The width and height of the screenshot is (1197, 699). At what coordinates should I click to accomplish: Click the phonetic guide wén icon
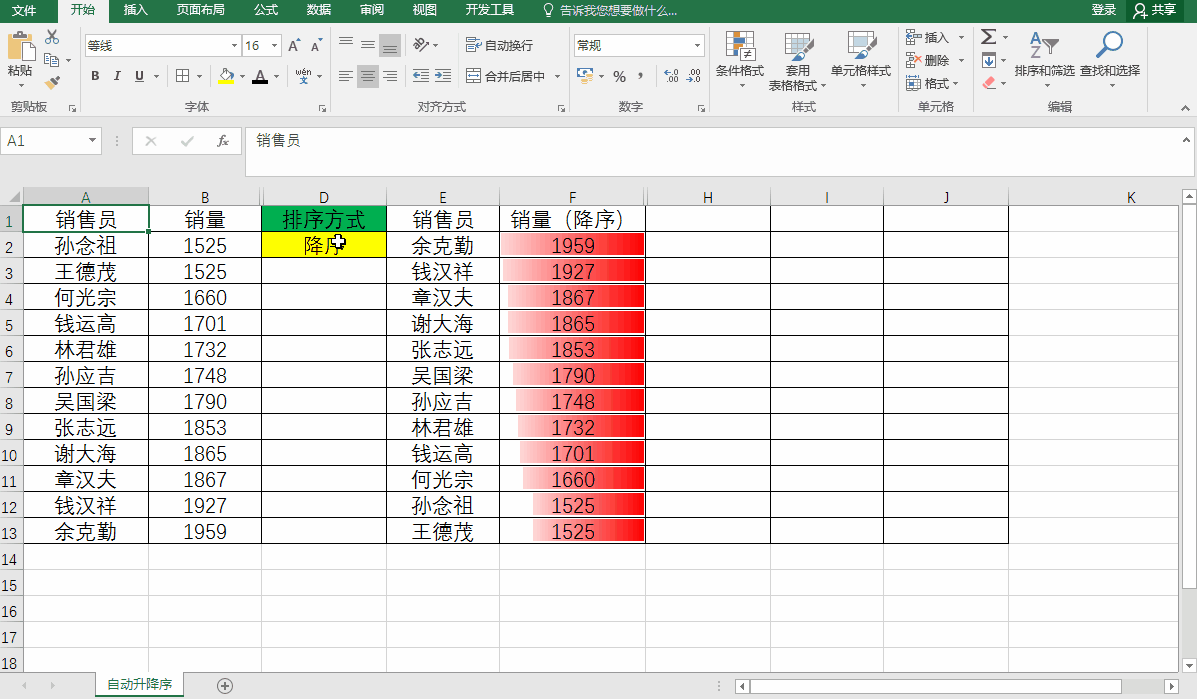303,76
